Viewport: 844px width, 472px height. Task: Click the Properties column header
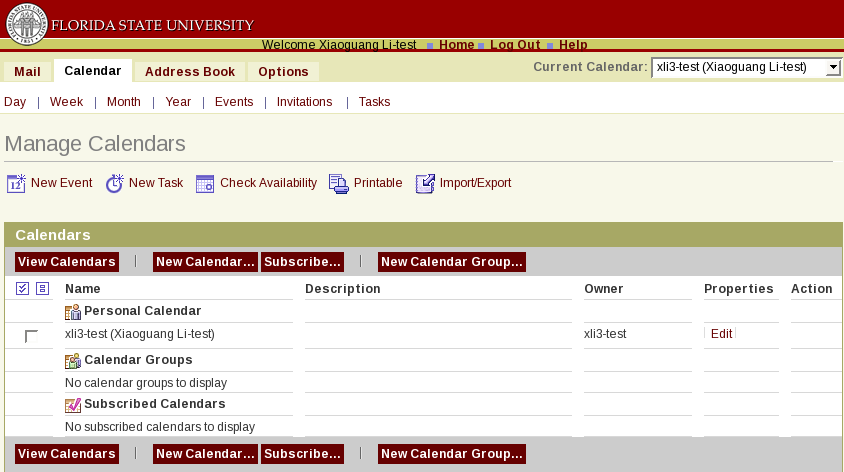pyautogui.click(x=738, y=289)
